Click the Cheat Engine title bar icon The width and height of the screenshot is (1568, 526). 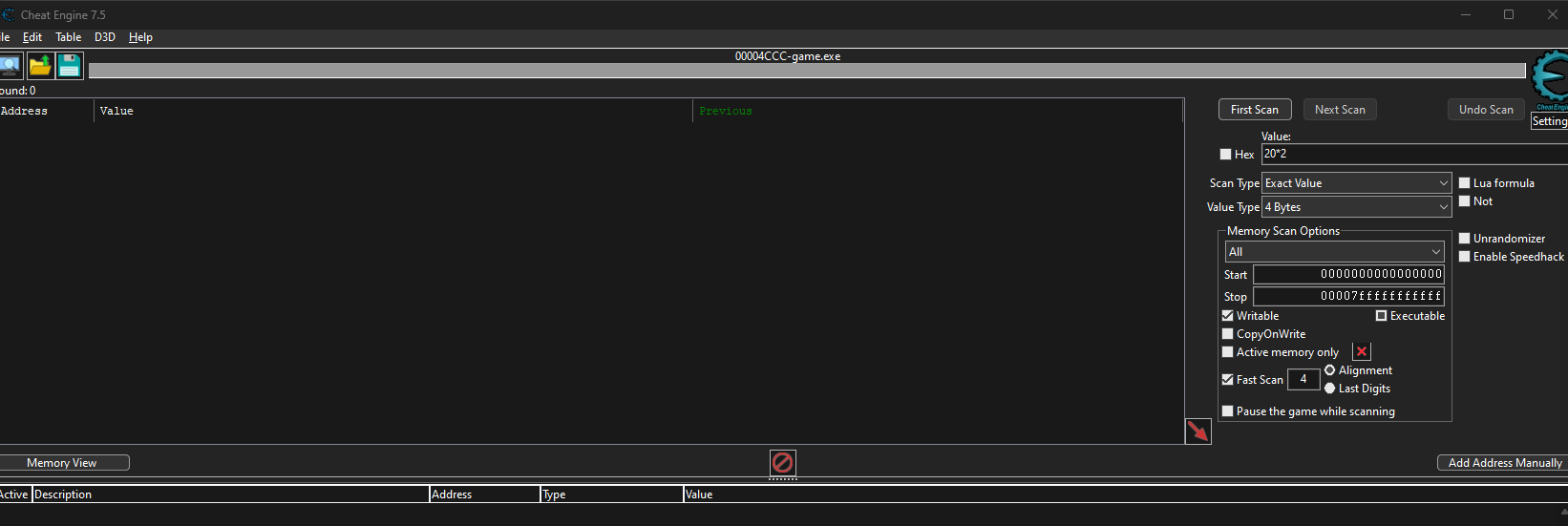[x=8, y=14]
